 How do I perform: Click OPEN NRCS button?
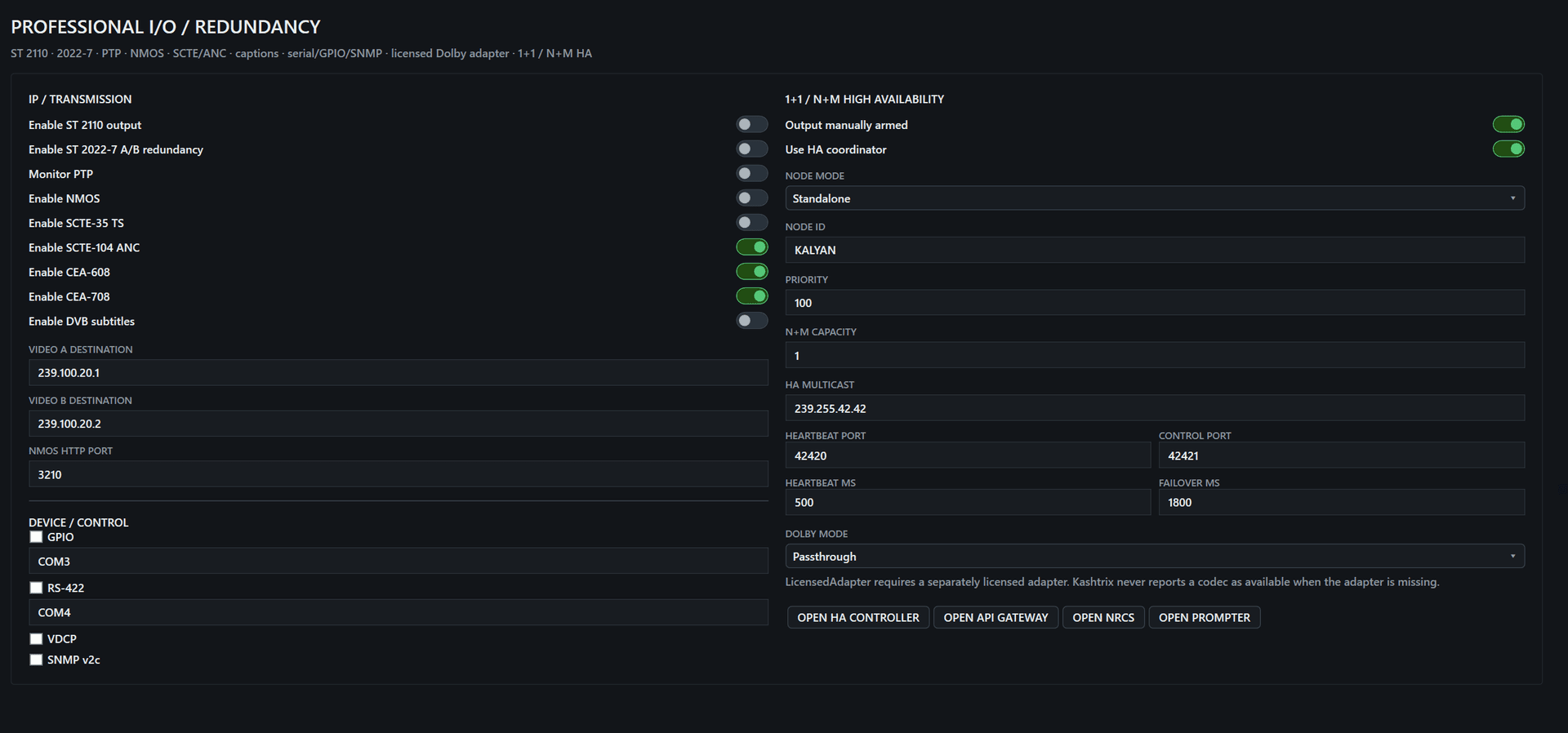pyautogui.click(x=1103, y=617)
